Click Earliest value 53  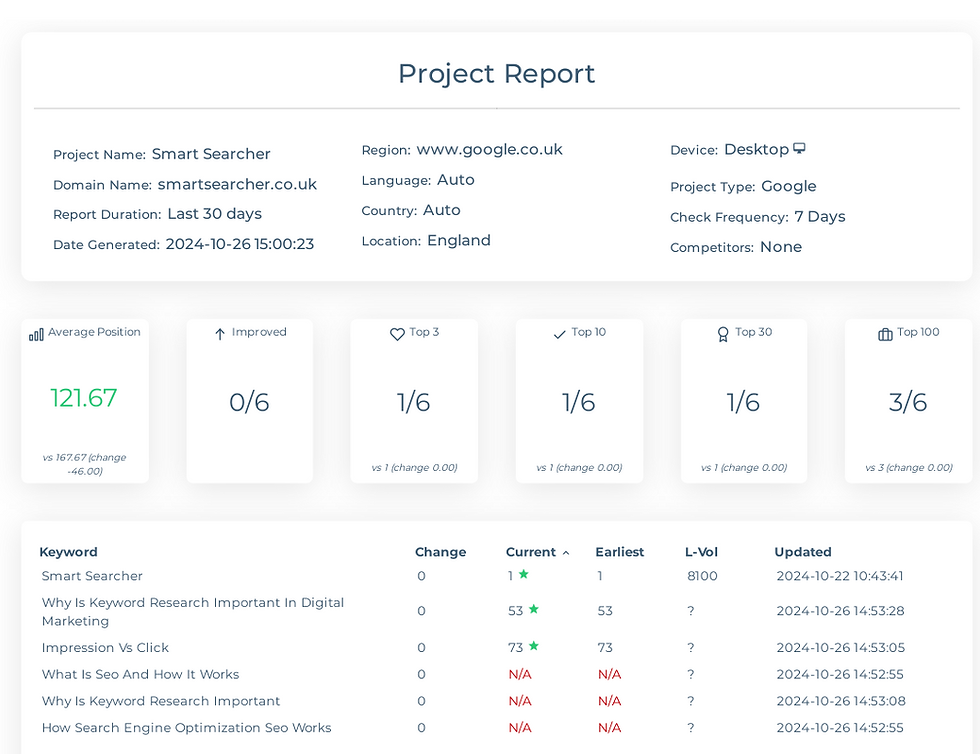(605, 611)
